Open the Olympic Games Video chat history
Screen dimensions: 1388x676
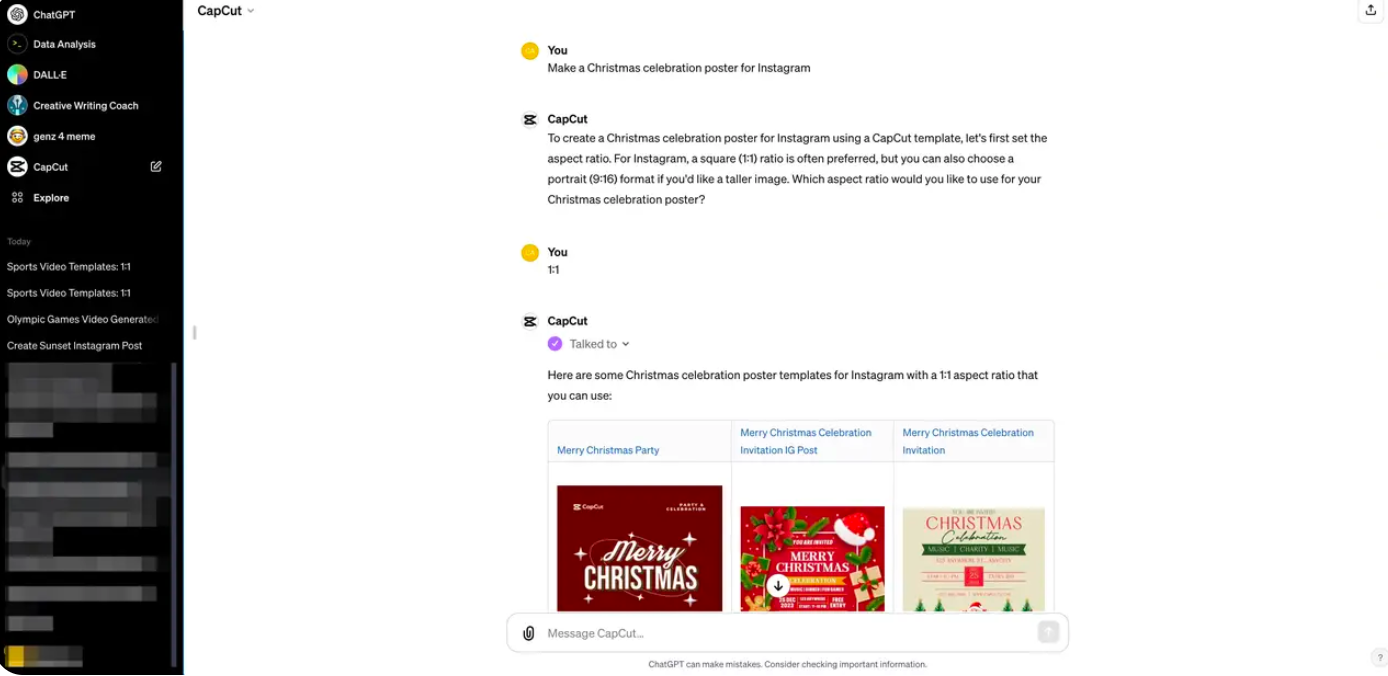(x=83, y=319)
